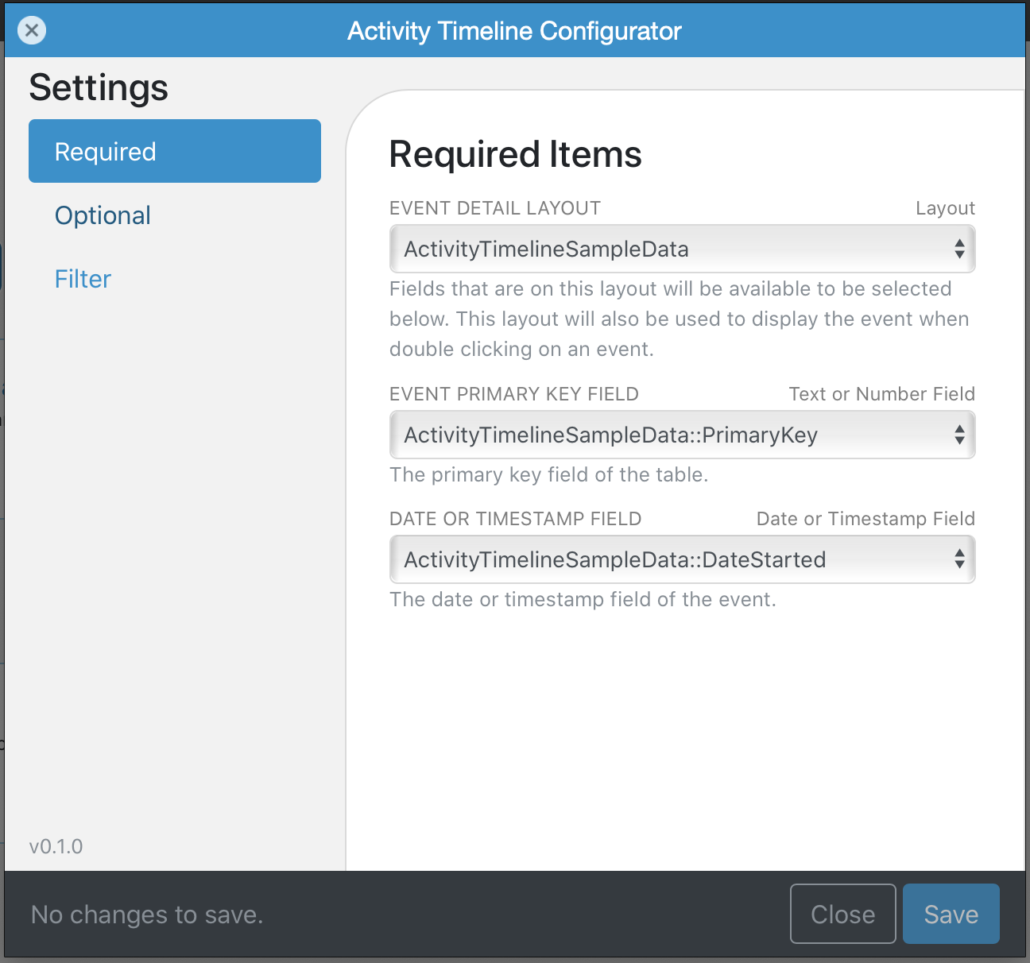The image size is (1030, 963).
Task: Open the Date or Timestamp Field dropdown
Action: click(683, 559)
